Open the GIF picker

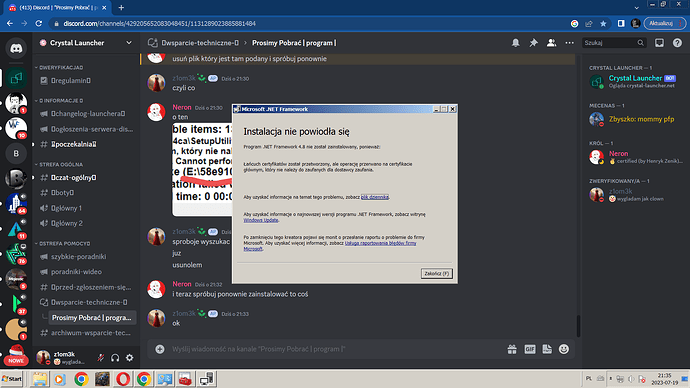pos(530,349)
